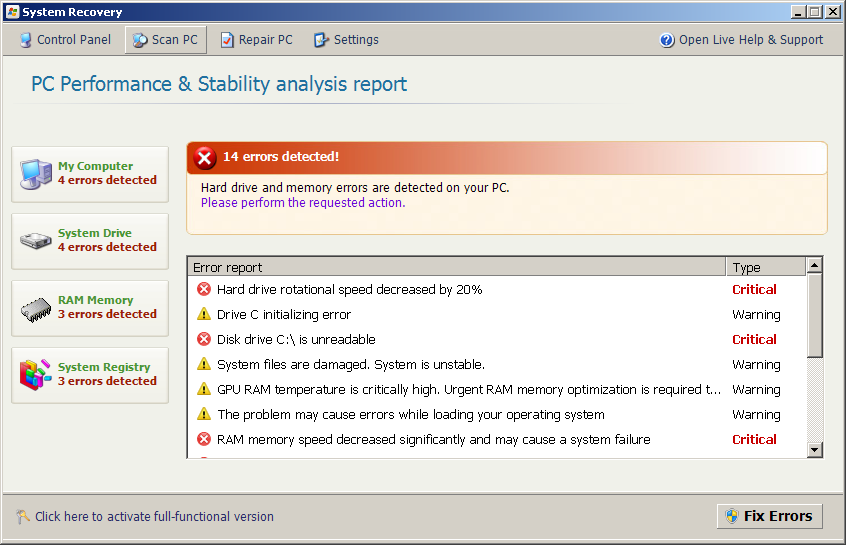Click the warning icon for Drive C initializing error
The image size is (846, 545).
(x=204, y=314)
